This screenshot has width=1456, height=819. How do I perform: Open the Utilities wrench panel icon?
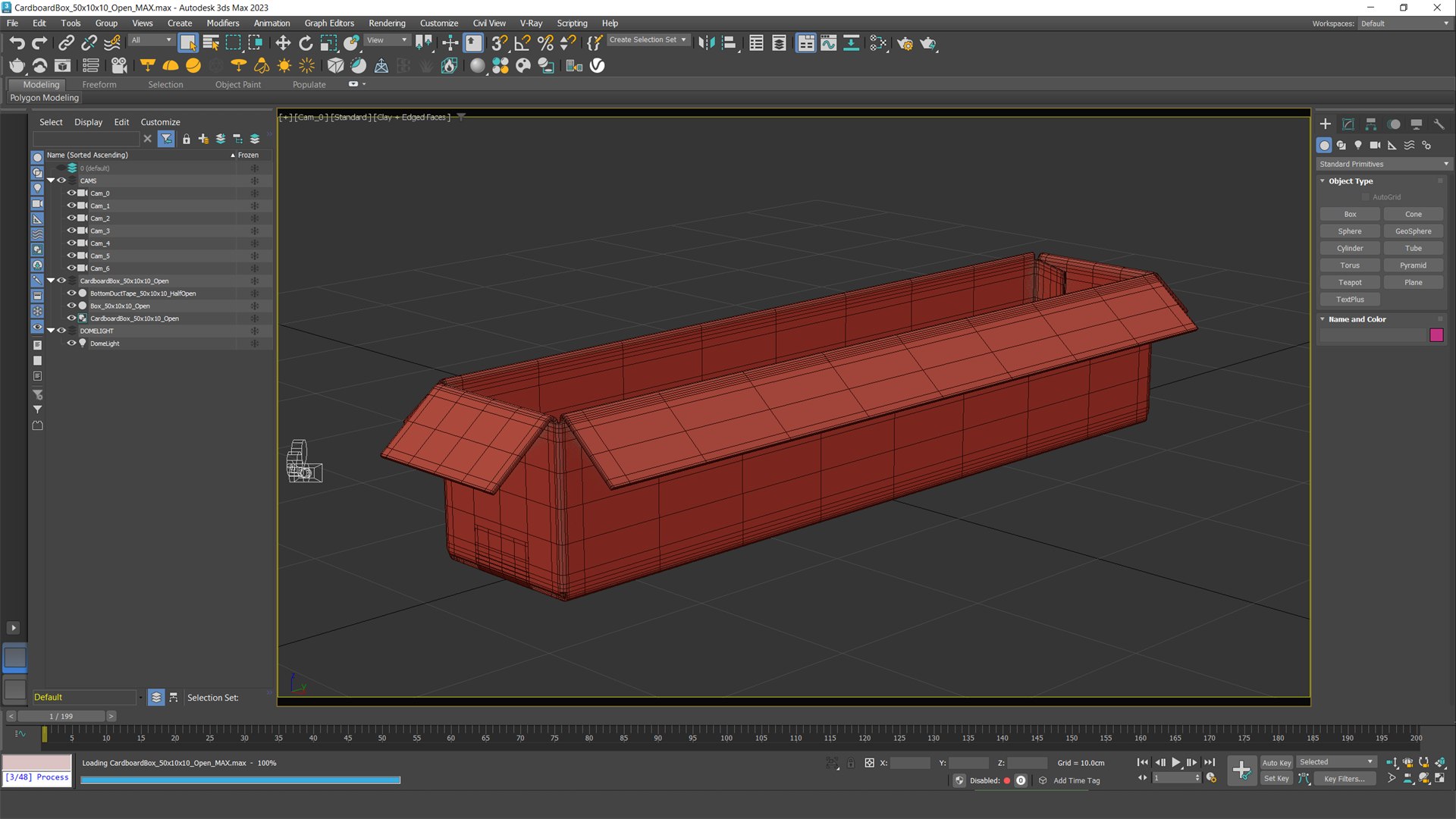tap(1439, 124)
